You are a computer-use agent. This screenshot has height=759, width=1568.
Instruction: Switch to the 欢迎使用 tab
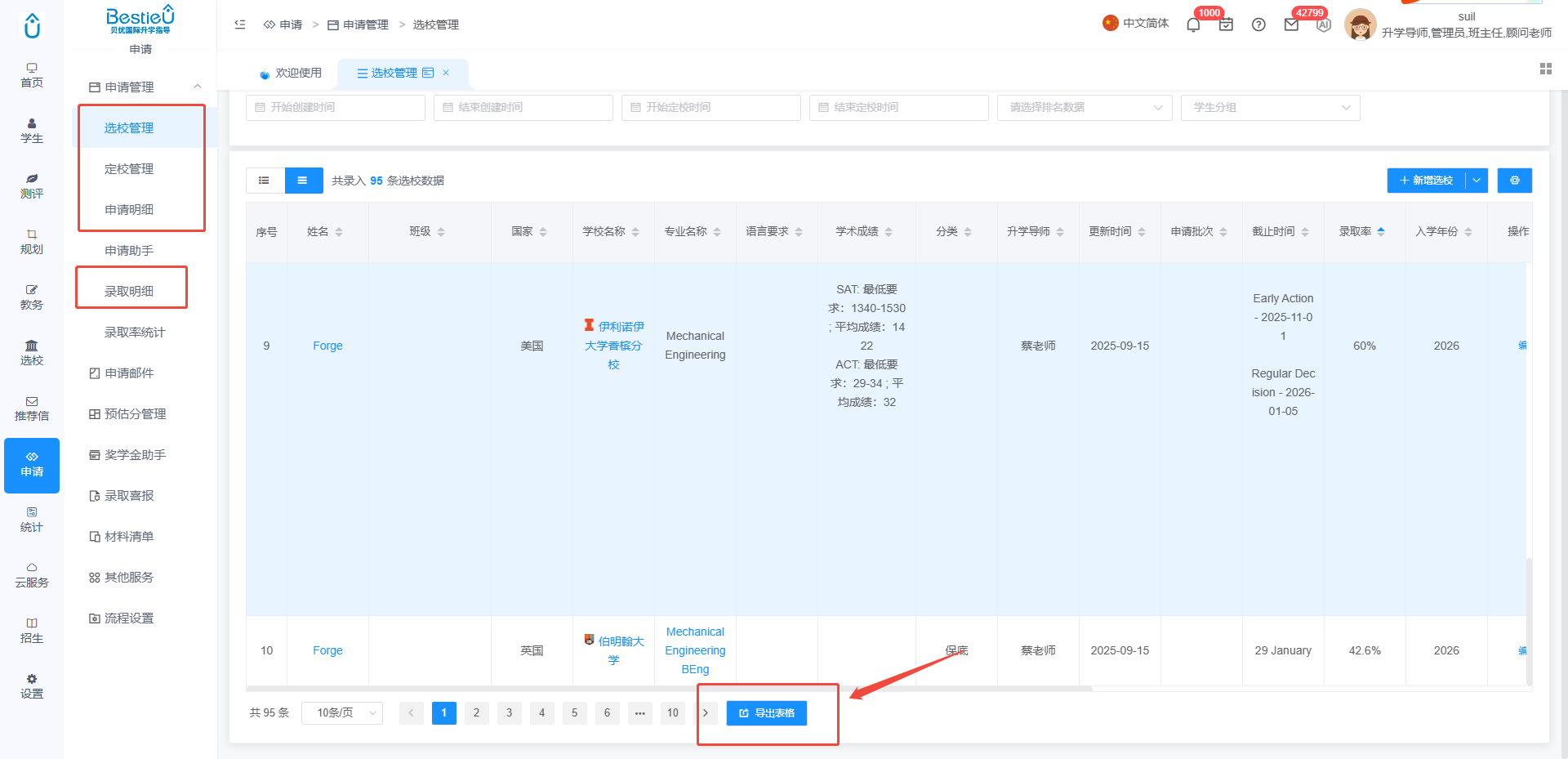pyautogui.click(x=292, y=73)
